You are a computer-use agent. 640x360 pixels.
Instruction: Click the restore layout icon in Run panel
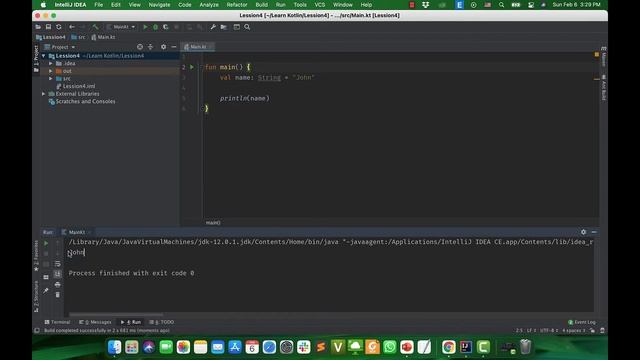click(46, 277)
